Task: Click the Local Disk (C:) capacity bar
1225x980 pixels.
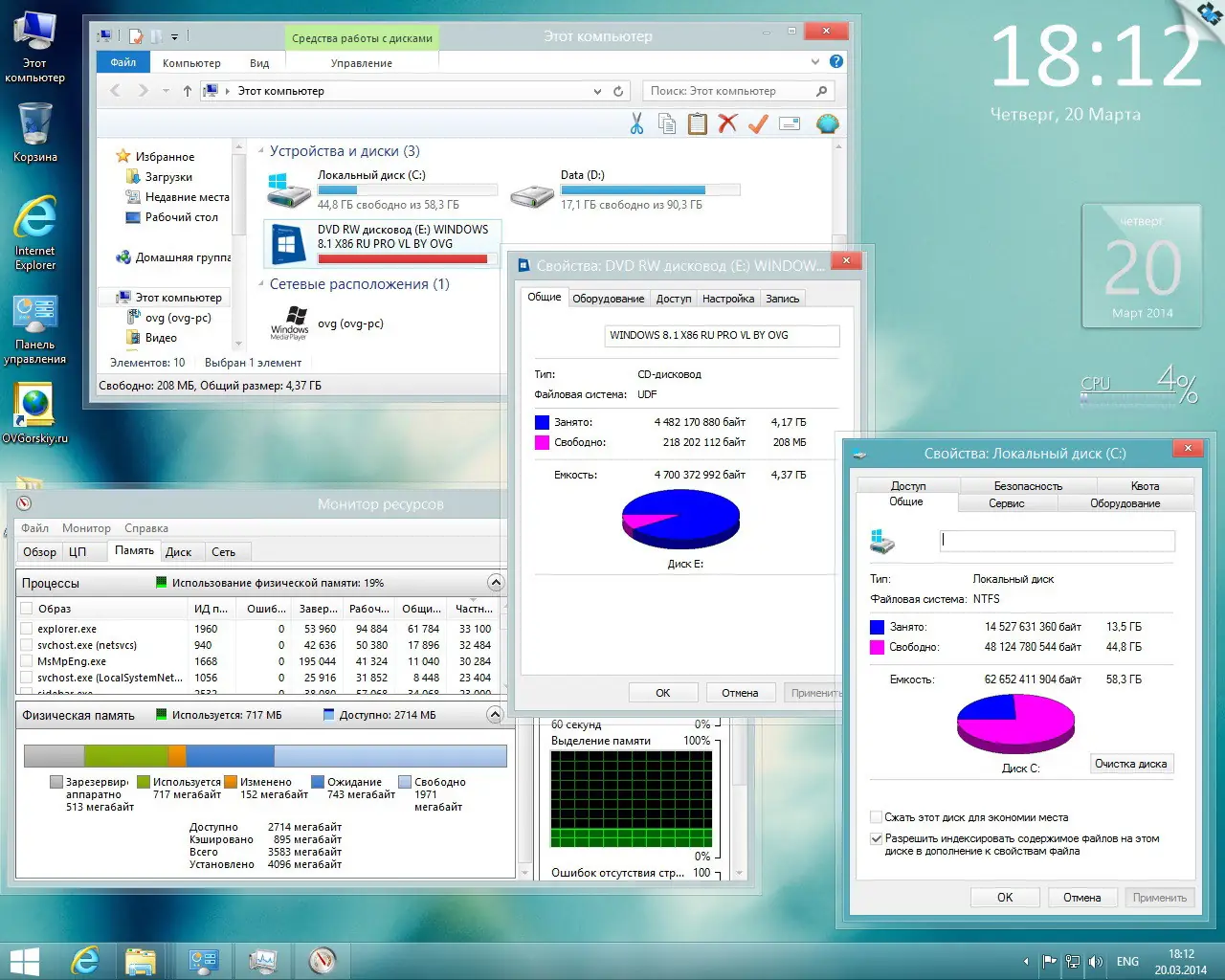Action: [x=408, y=189]
